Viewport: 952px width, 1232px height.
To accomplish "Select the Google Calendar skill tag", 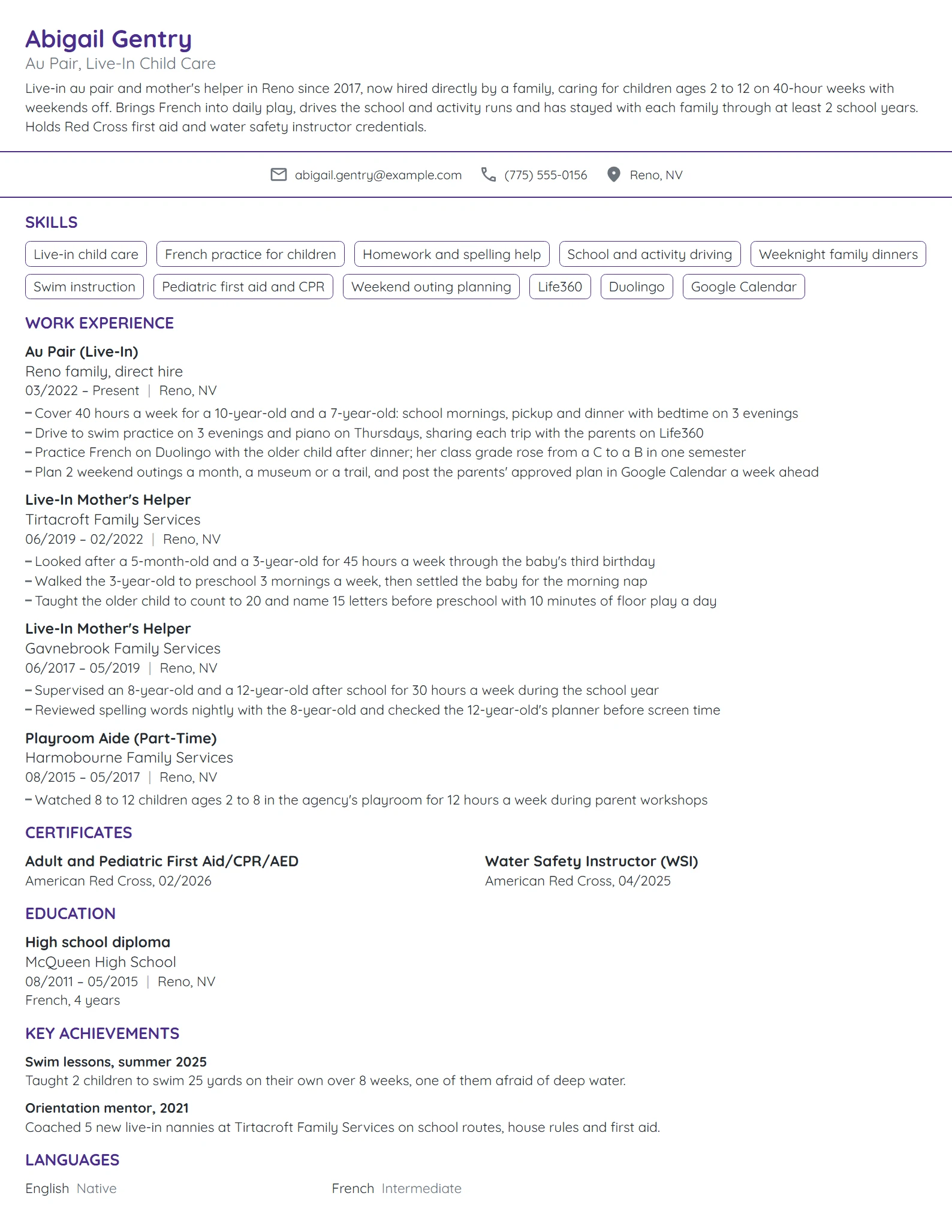I will [x=744, y=287].
